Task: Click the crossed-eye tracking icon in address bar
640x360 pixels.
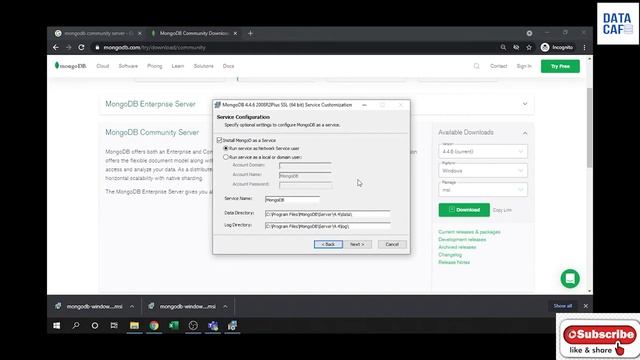Action: tap(516, 47)
